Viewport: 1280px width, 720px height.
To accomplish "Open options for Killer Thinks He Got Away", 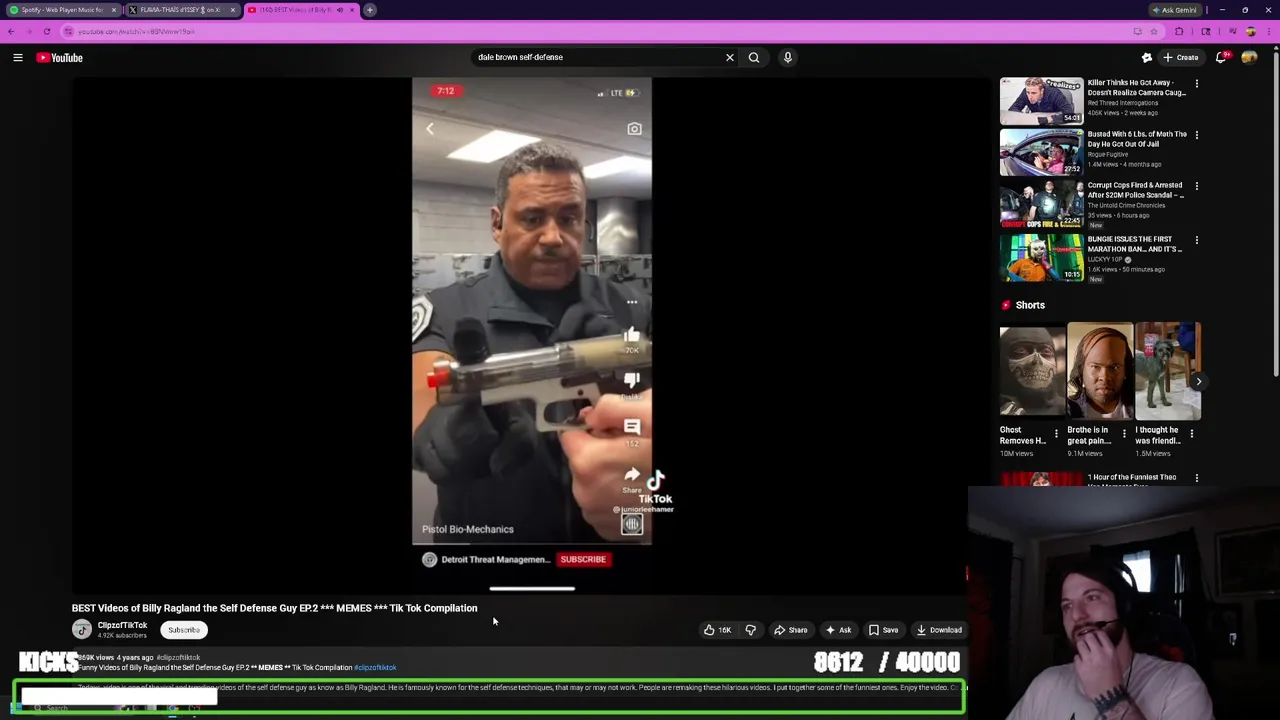I will (x=1197, y=84).
